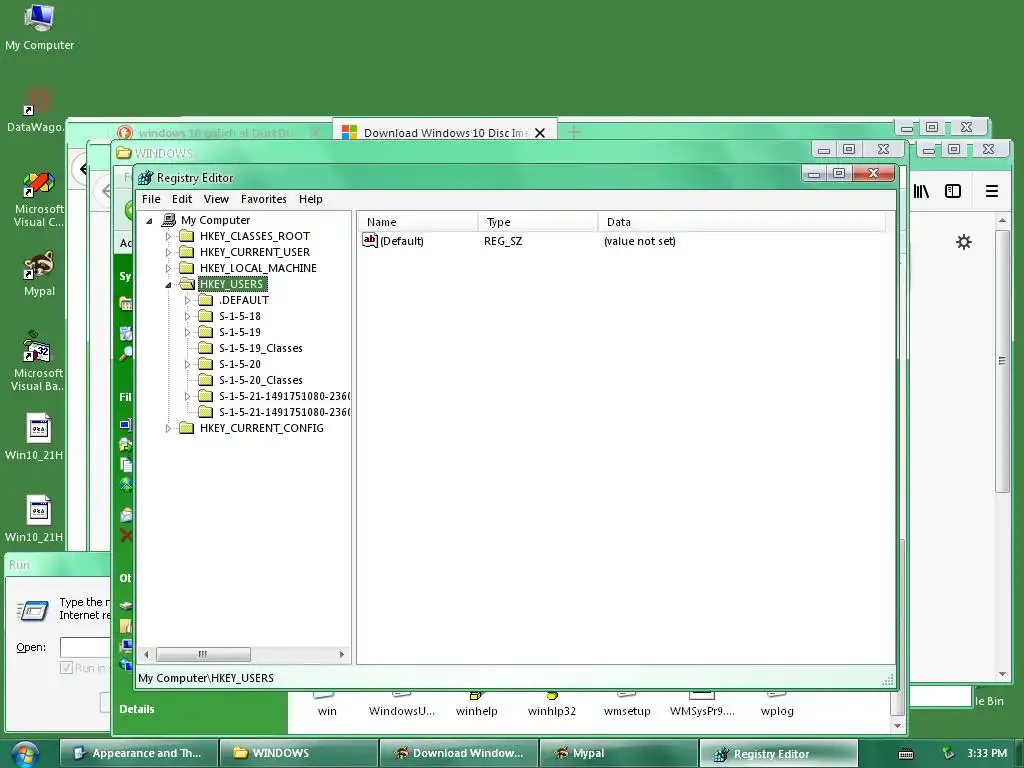Click the Windows Start button
Image resolution: width=1024 pixels, height=768 pixels.
point(25,754)
